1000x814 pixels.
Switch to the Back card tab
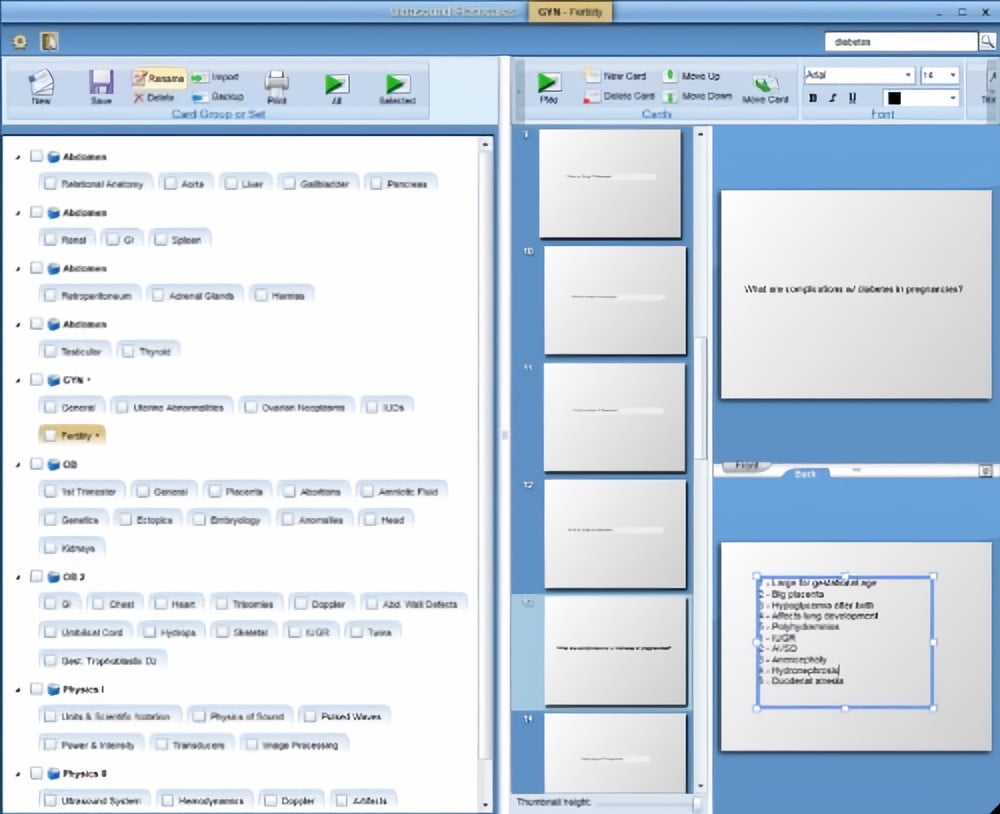point(805,473)
